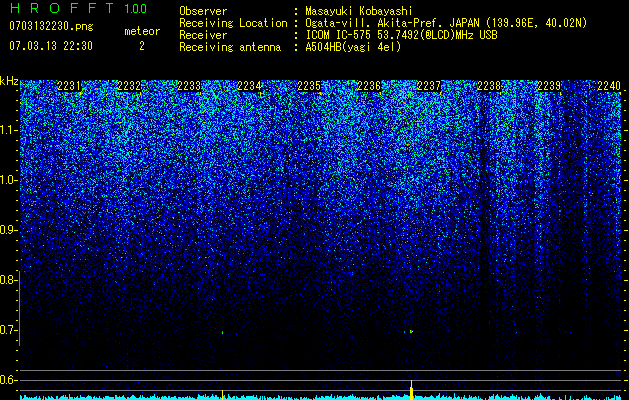Viewport: 629px width, 400px height.
Task: Click the HROFFT 1.0.0 title text
Action: [78, 8]
